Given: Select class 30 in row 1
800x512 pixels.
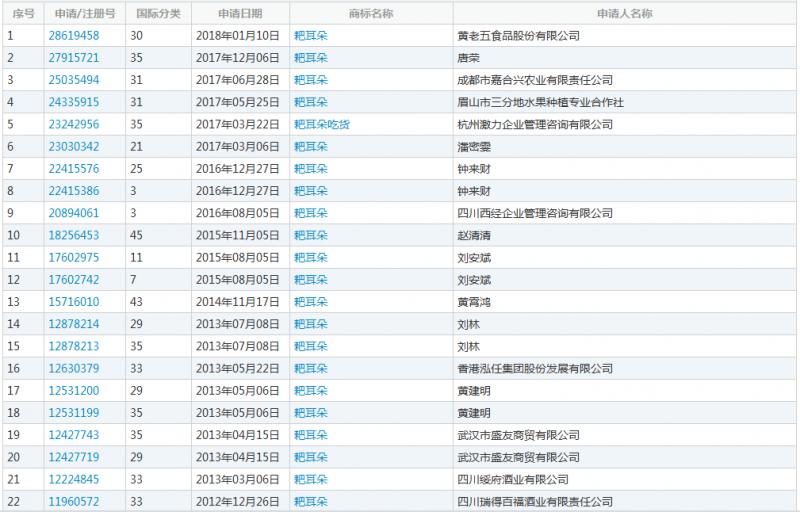Looking at the screenshot, I should click(x=136, y=36).
